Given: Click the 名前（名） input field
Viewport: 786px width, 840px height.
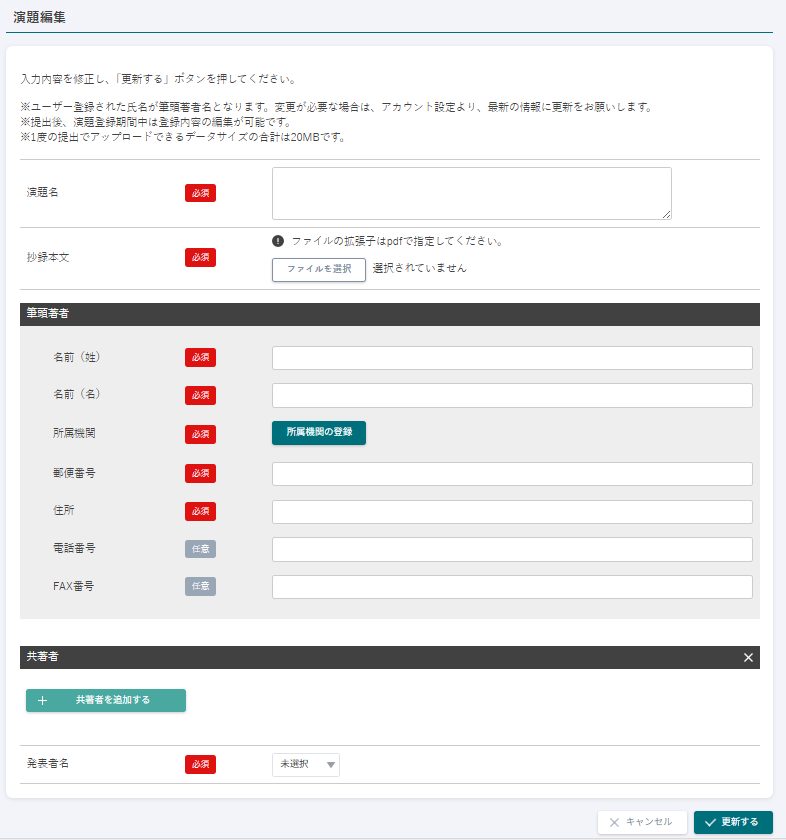Looking at the screenshot, I should pyautogui.click(x=512, y=395).
